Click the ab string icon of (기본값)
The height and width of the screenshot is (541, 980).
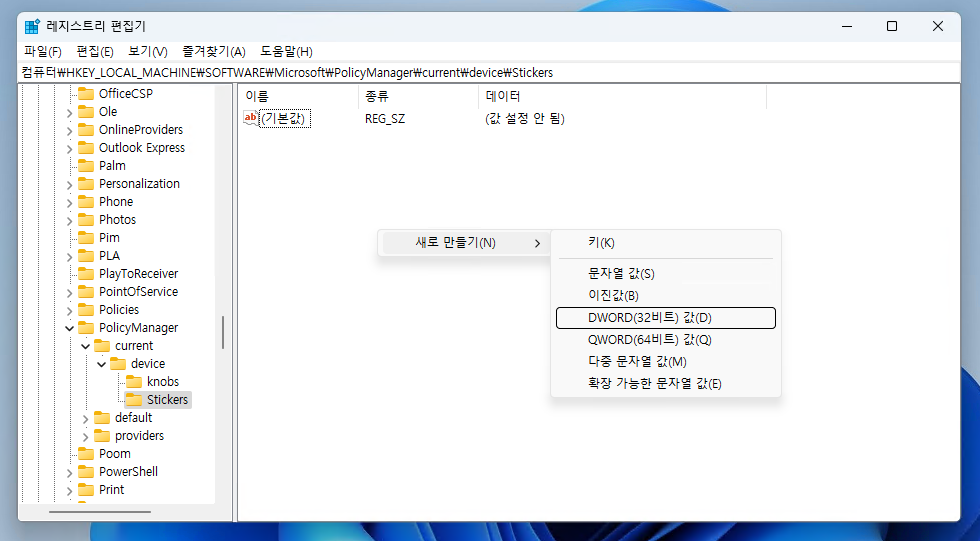tap(250, 118)
